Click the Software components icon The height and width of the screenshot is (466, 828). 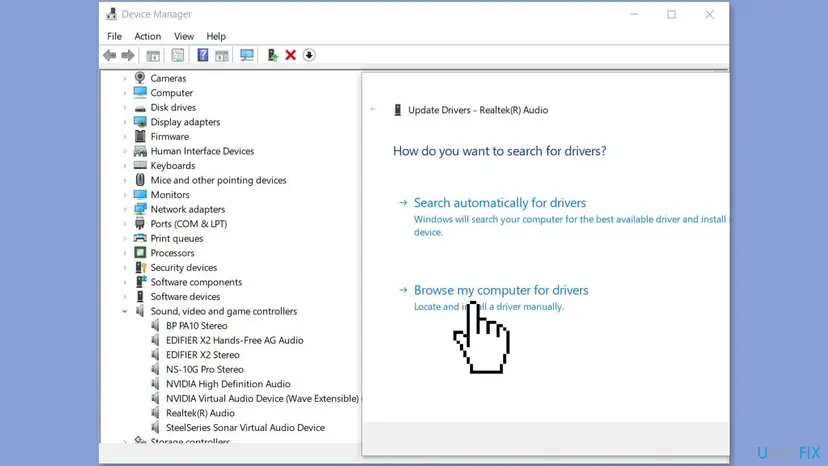tap(140, 282)
